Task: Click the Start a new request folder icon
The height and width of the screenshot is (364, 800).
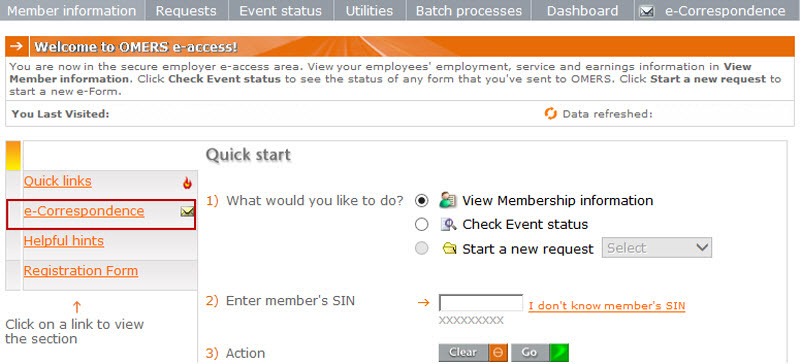Action: [x=449, y=249]
